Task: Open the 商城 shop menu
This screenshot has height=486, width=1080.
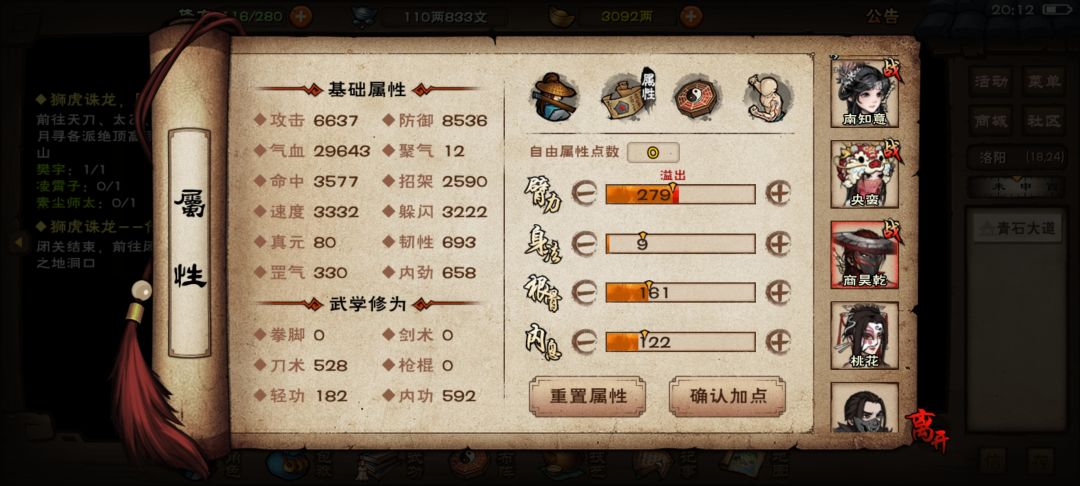Action: pos(990,121)
